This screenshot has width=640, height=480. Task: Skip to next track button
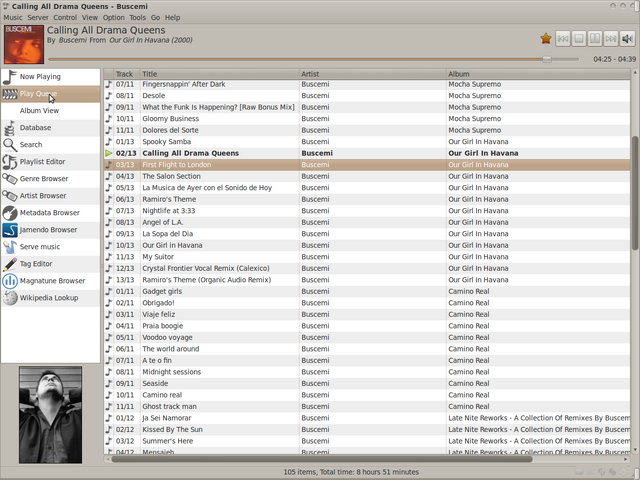coord(611,39)
